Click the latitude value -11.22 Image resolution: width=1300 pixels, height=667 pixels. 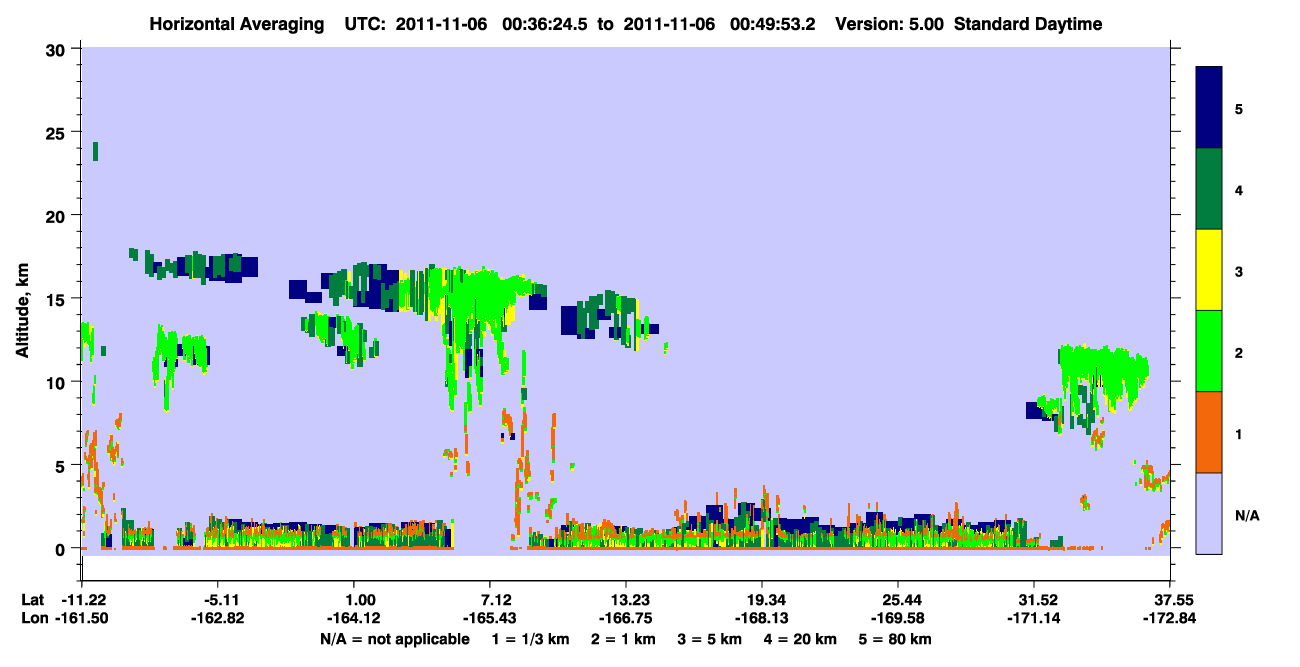tap(83, 600)
